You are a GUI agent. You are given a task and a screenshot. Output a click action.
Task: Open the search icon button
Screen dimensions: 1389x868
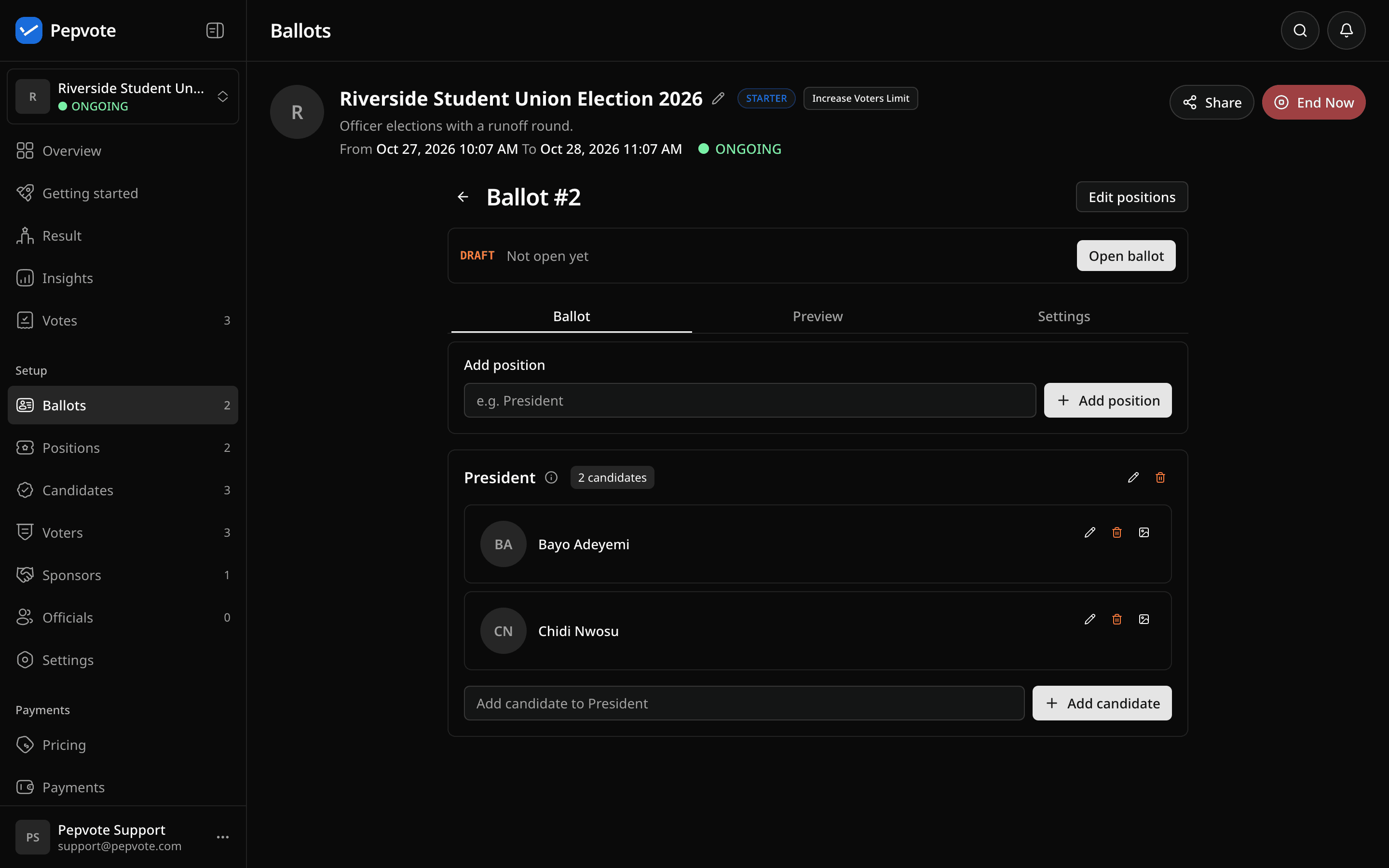coord(1300,30)
